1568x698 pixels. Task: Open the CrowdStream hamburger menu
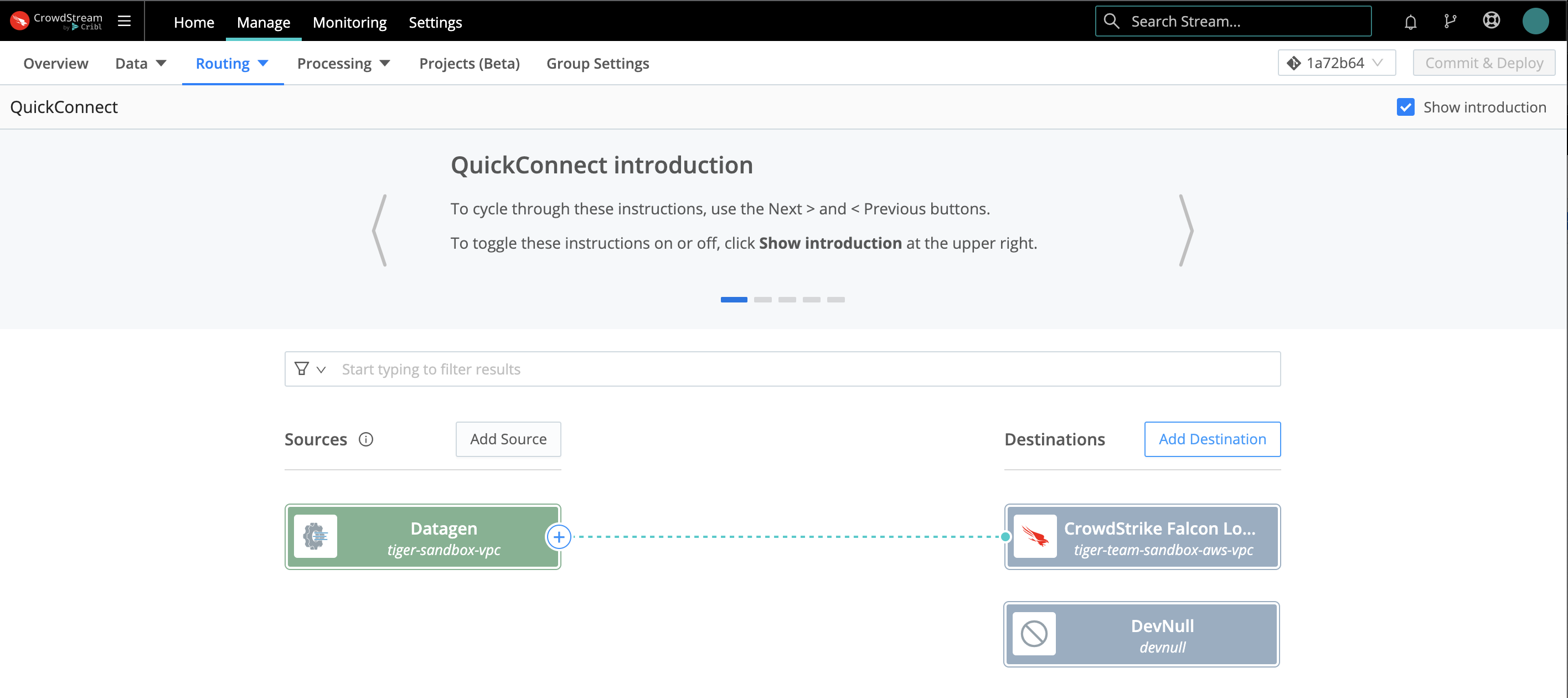[124, 20]
